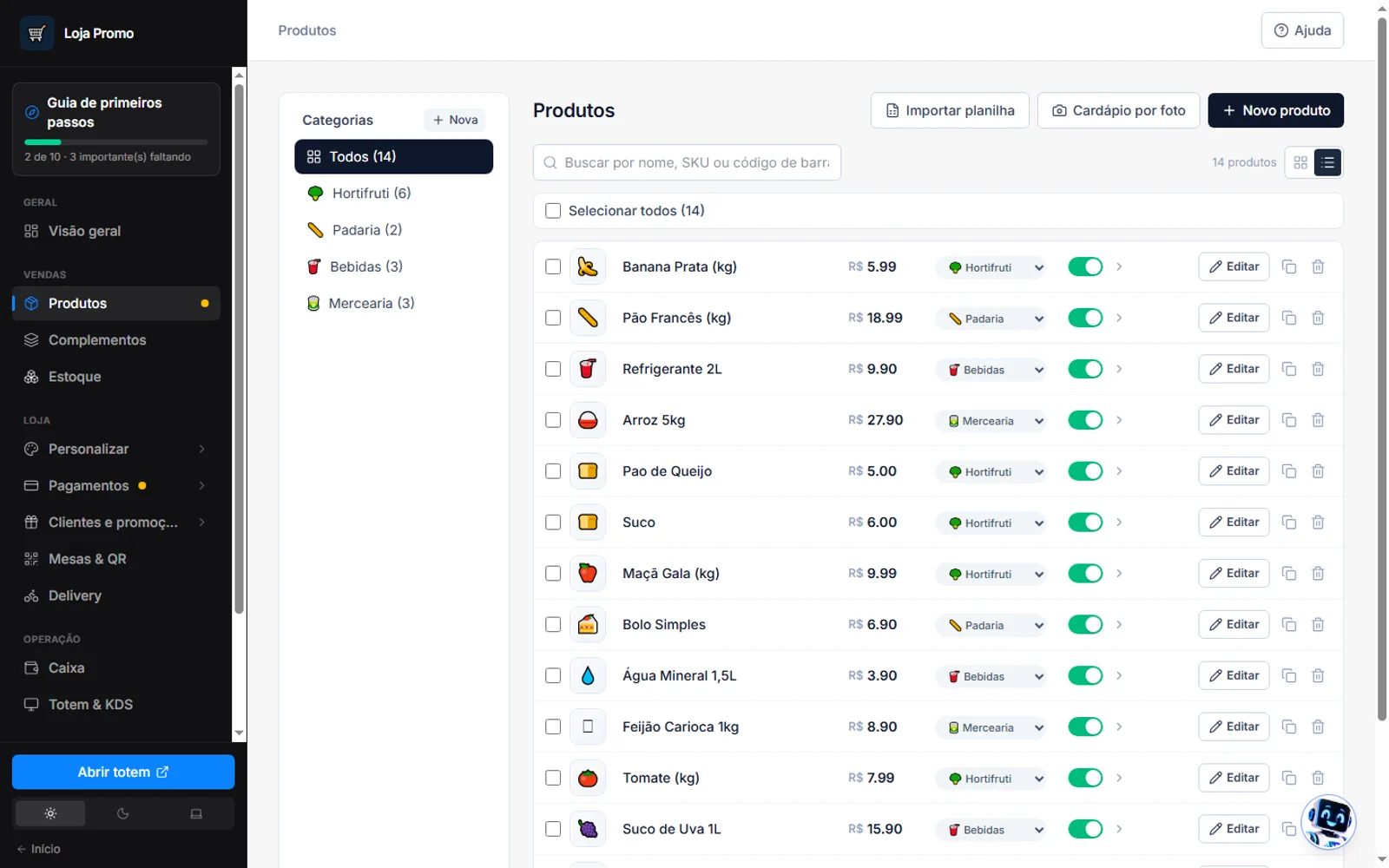Add a new category with Nova

[x=455, y=120]
